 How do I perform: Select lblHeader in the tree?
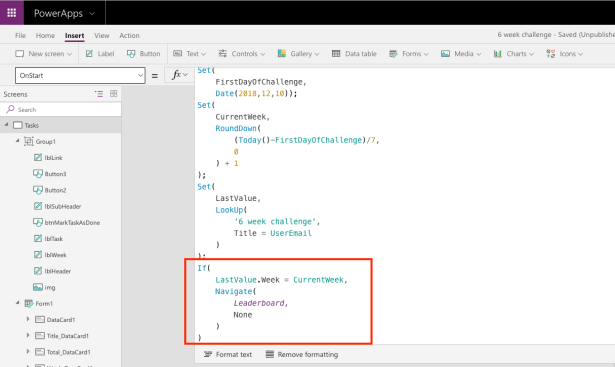point(58,271)
